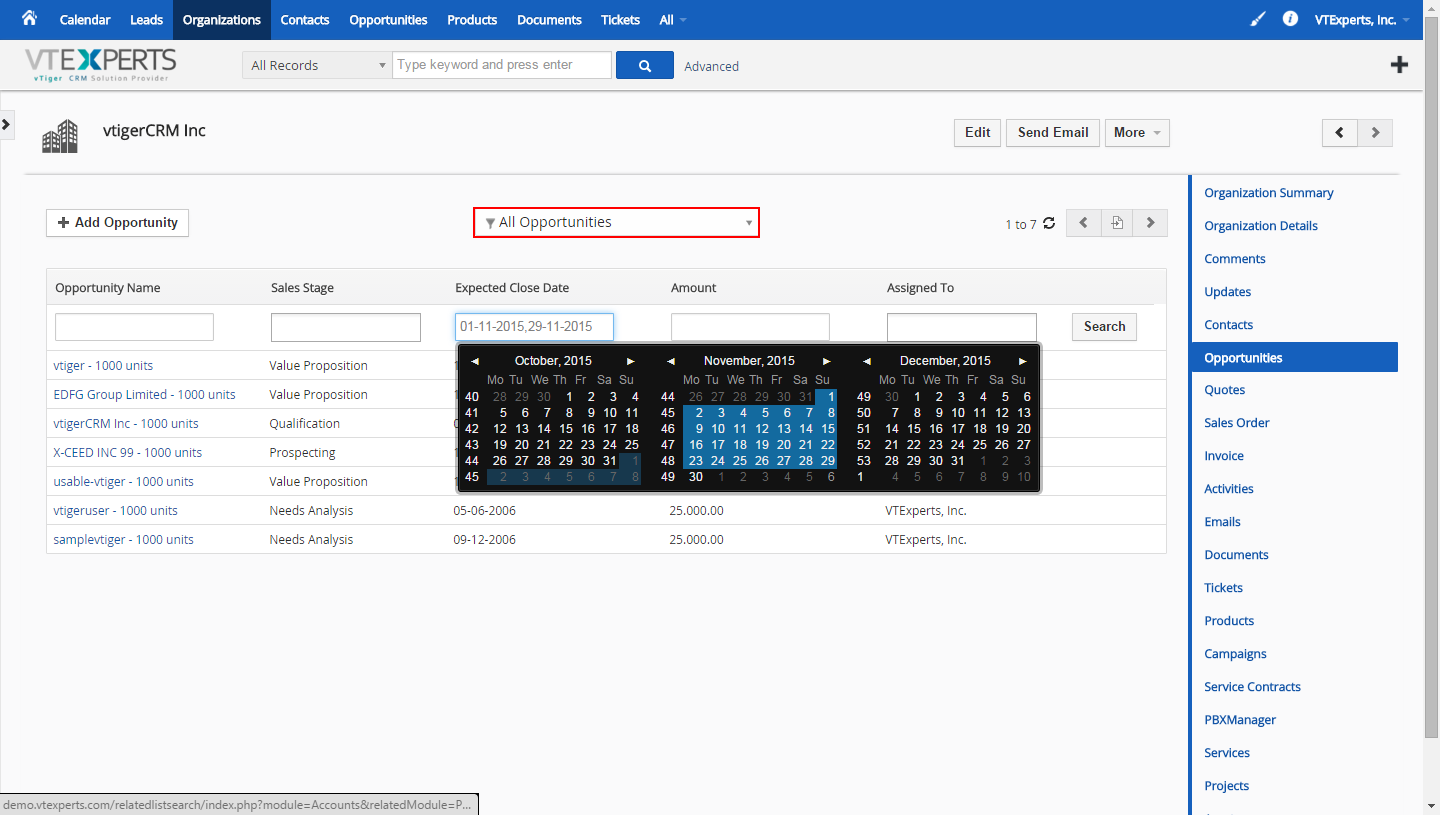Click the plus quick-create icon
The height and width of the screenshot is (815, 1440).
point(1399,65)
